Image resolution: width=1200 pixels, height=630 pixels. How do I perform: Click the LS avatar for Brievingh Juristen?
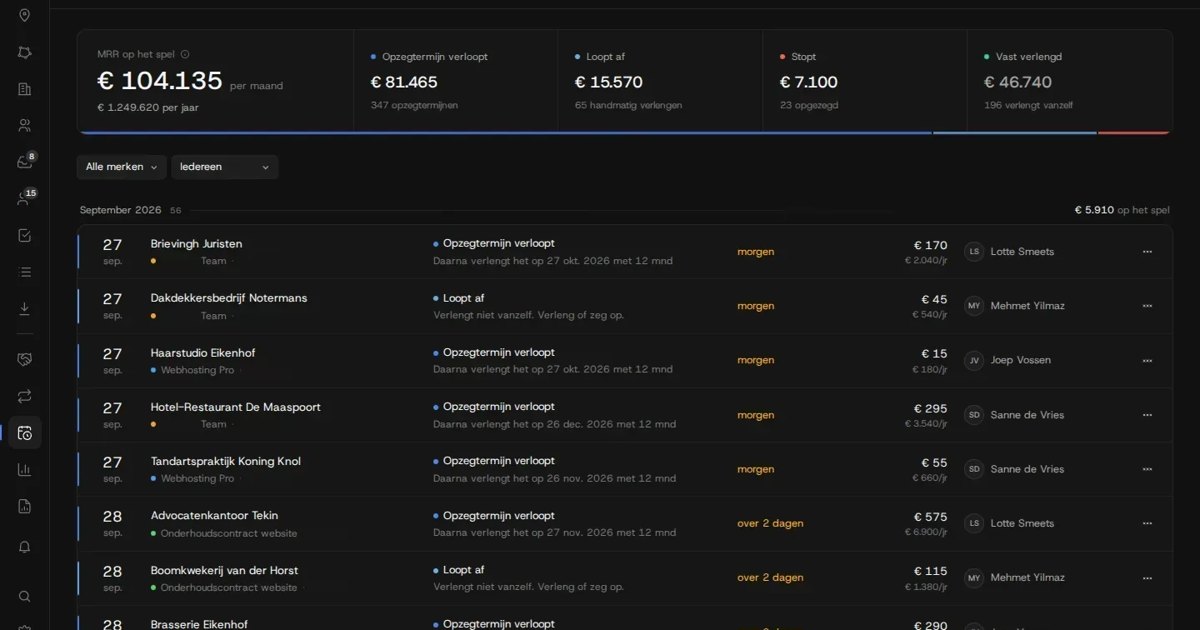974,252
